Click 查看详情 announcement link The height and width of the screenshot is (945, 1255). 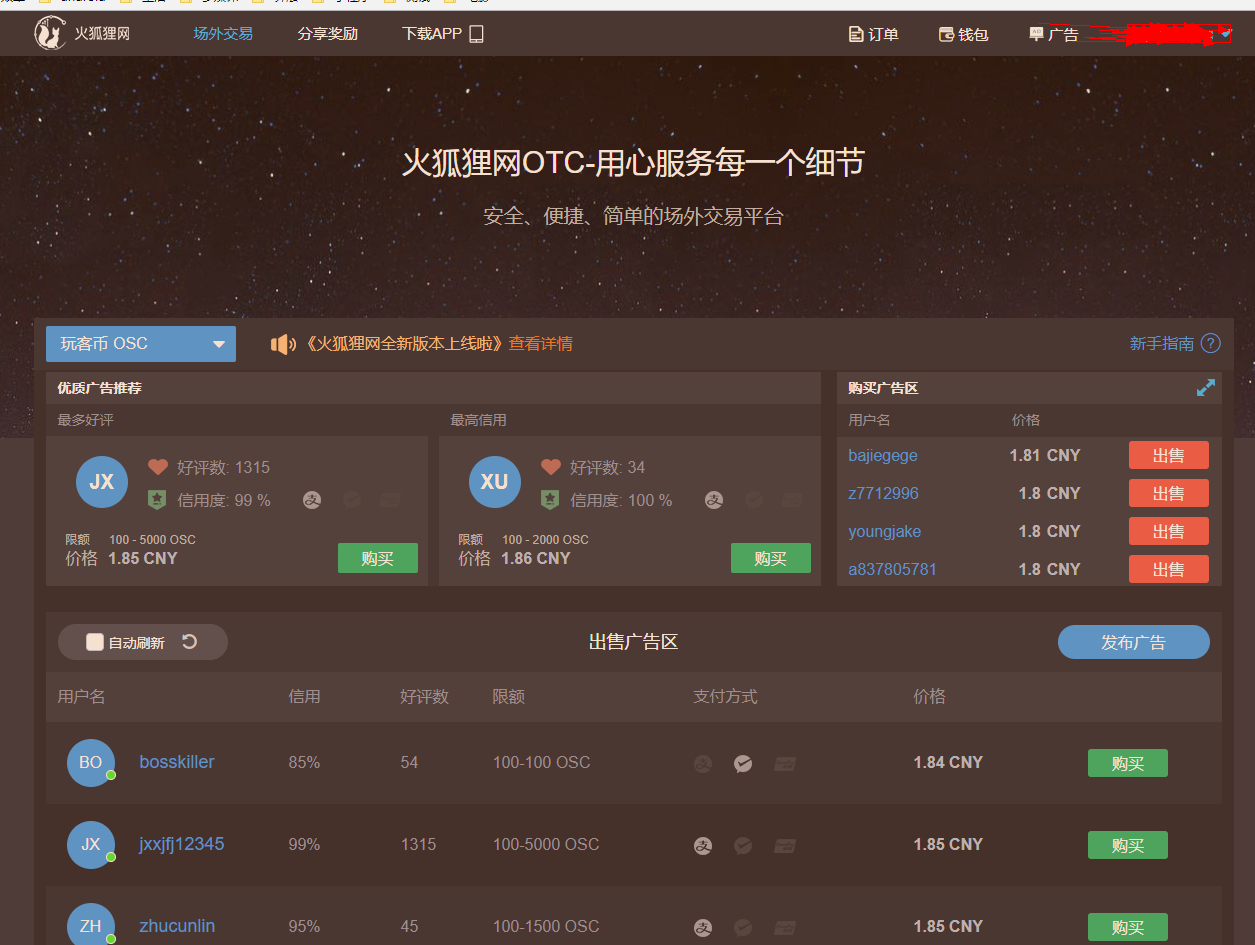click(541, 344)
